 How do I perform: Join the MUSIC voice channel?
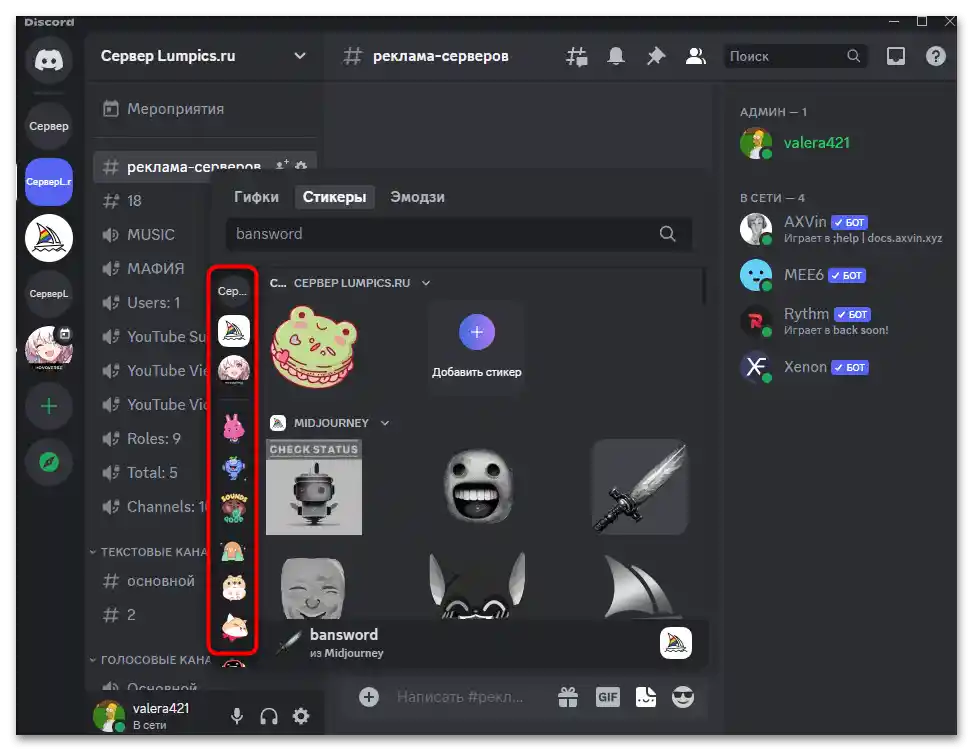point(151,235)
